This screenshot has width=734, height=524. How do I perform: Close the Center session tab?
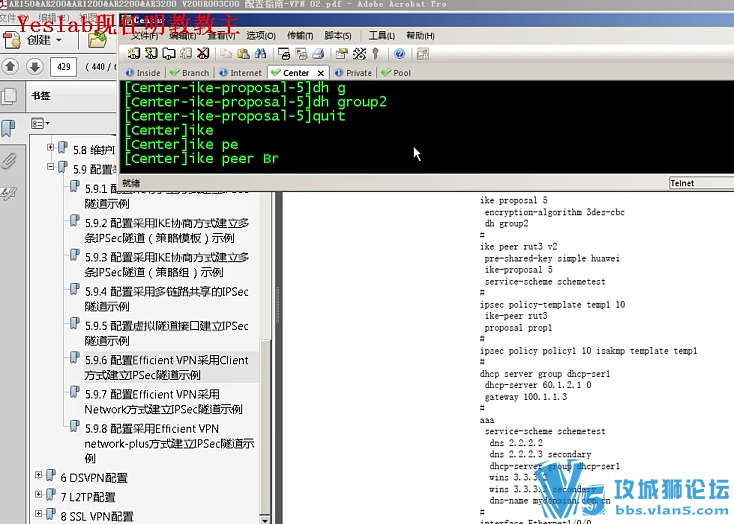[x=321, y=73]
